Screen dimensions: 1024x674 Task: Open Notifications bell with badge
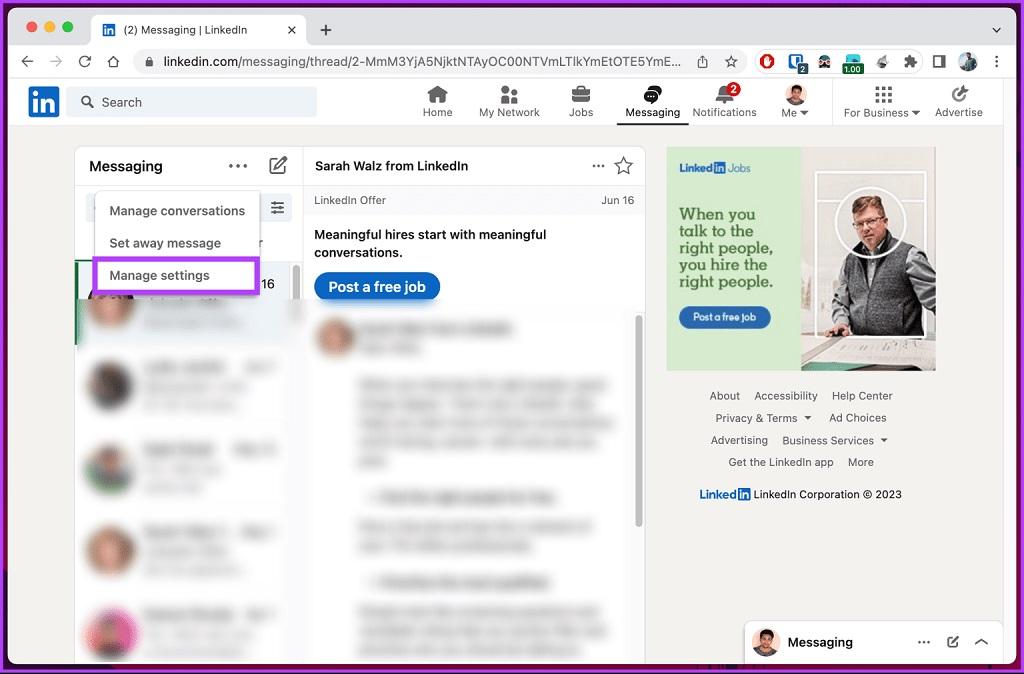(x=724, y=102)
